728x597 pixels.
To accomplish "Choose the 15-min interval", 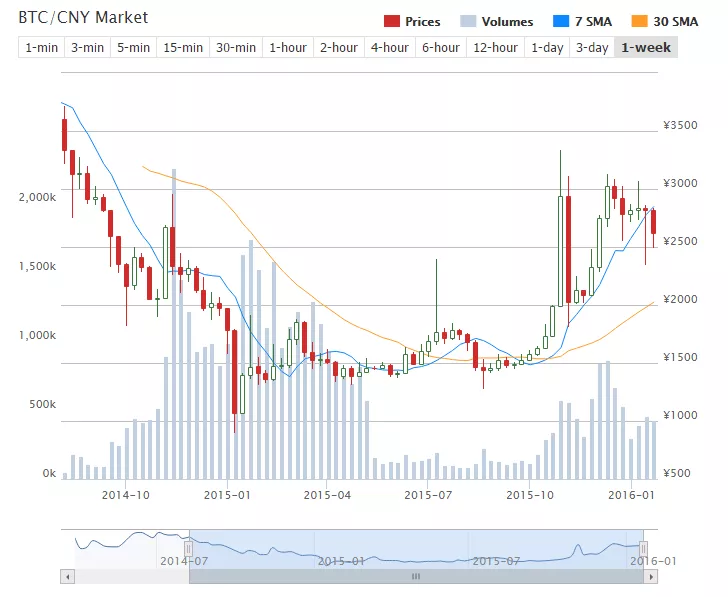I will click(x=183, y=47).
